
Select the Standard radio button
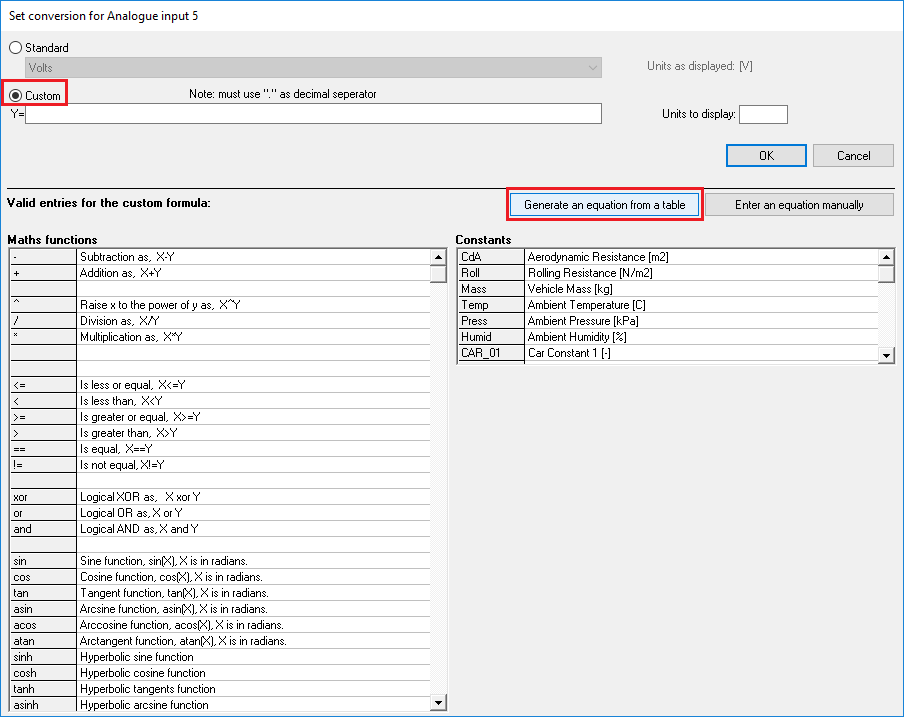(x=15, y=48)
